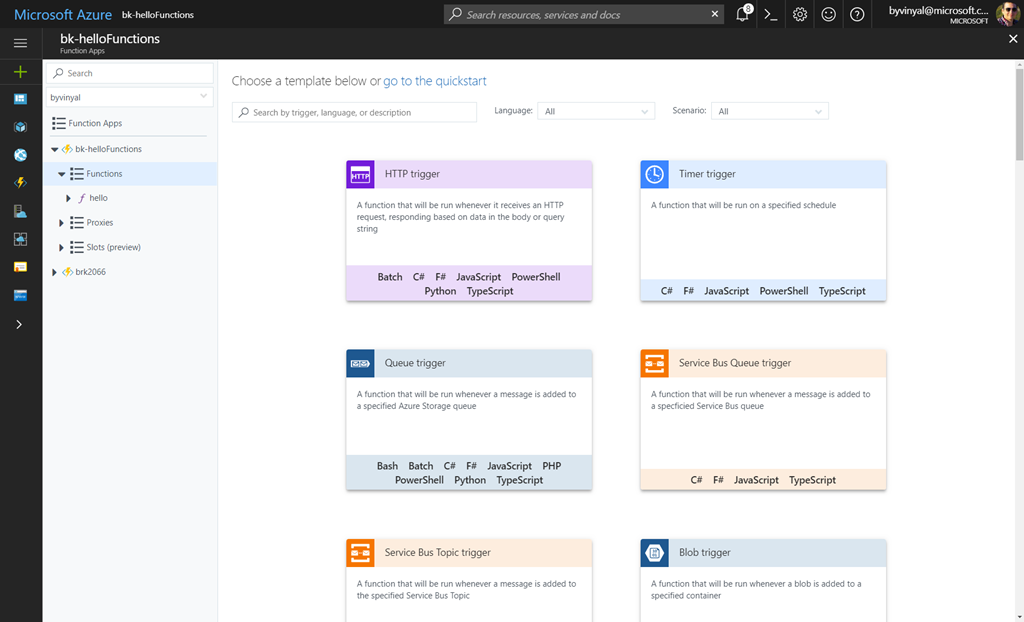Screen dimensions: 1024x622
Task: Collapse the Functions tree node
Action: point(61,174)
